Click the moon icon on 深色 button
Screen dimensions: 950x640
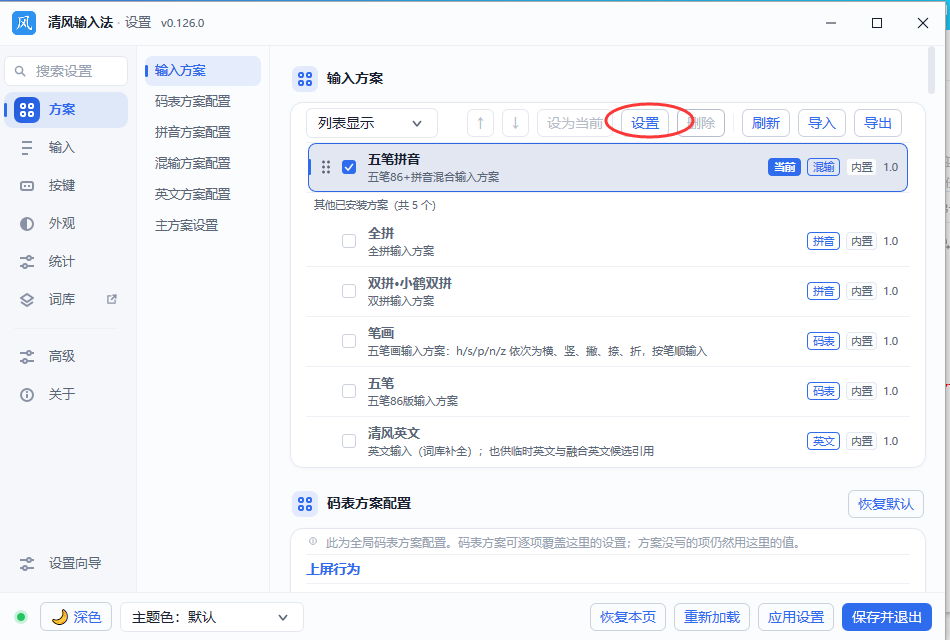59,617
